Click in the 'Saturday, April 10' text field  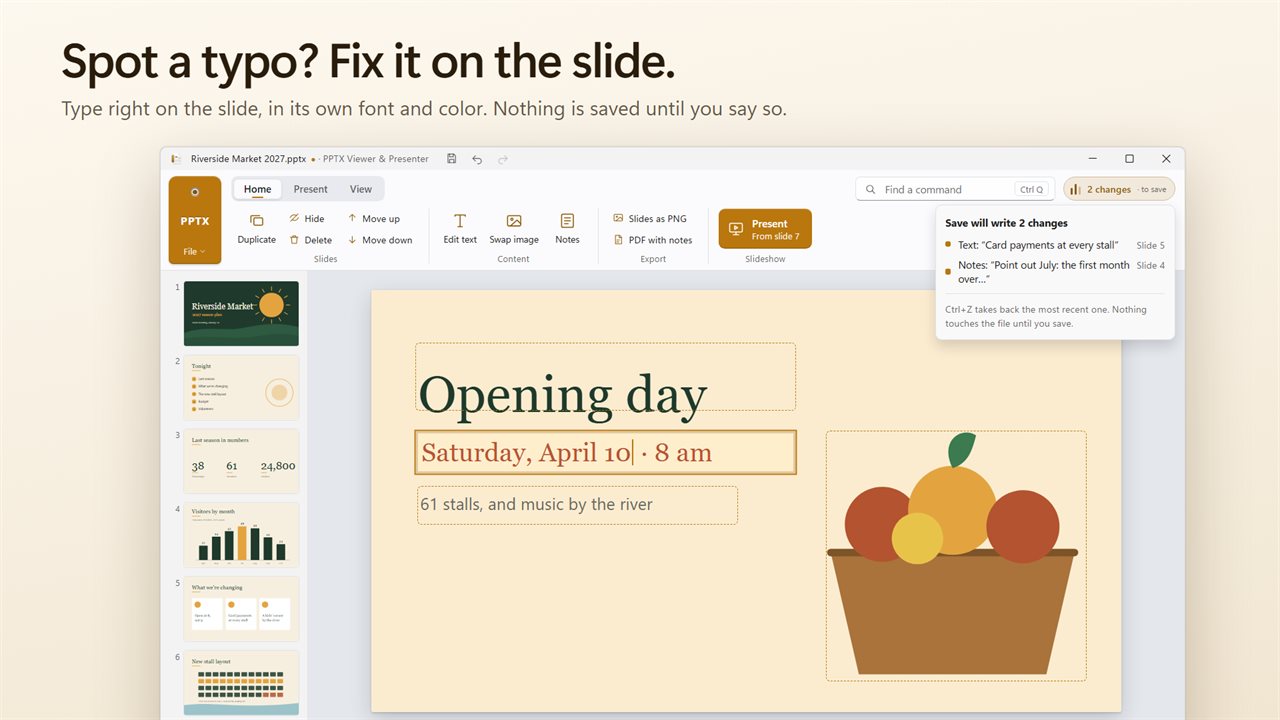pyautogui.click(x=606, y=452)
